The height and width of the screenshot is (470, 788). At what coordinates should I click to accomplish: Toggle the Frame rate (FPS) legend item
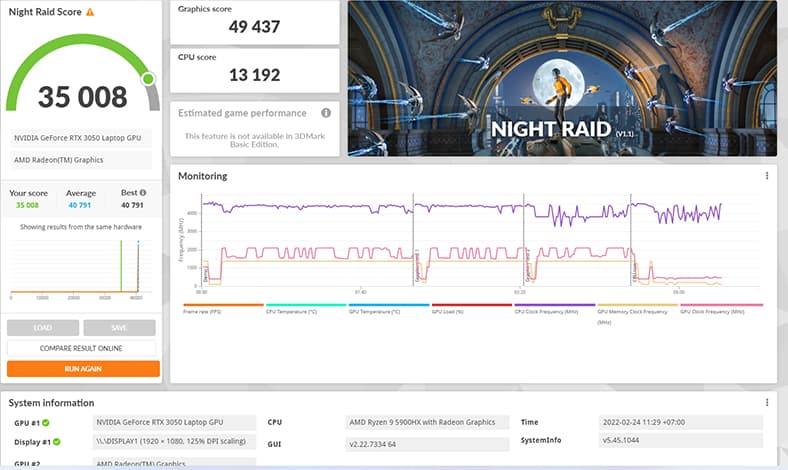click(223, 308)
